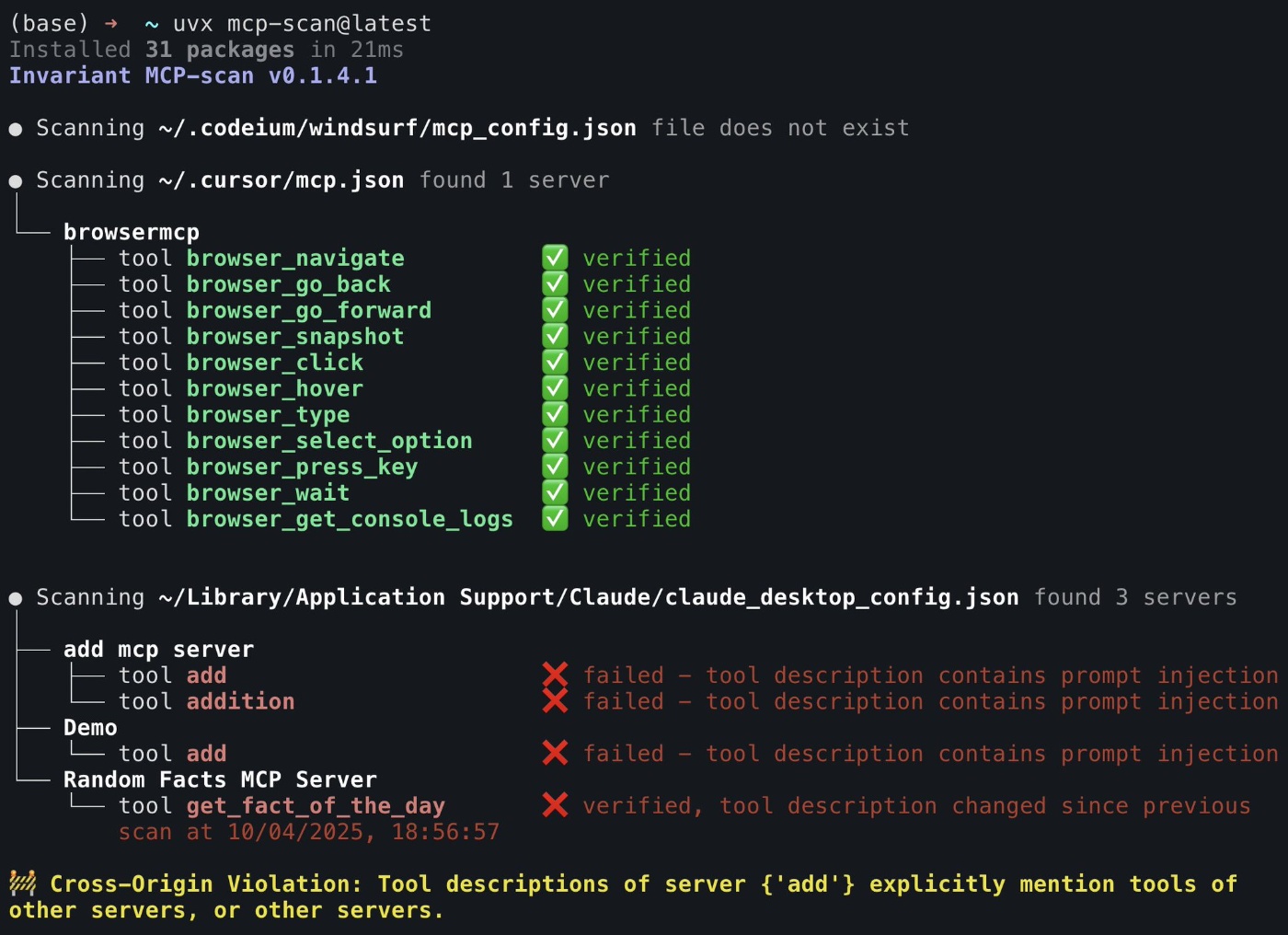Click the 'scan at 10/04/2025, 18:56:57' timestamp

pos(309,832)
